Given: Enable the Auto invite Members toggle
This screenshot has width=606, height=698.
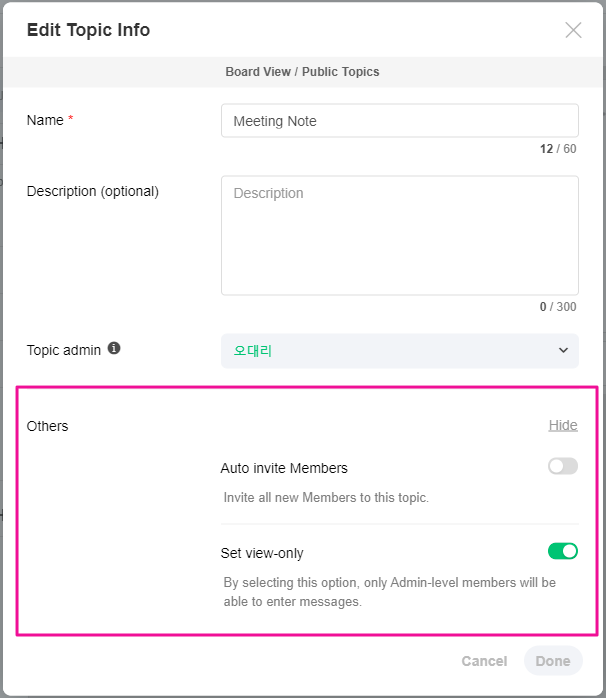Looking at the screenshot, I should click(x=562, y=466).
